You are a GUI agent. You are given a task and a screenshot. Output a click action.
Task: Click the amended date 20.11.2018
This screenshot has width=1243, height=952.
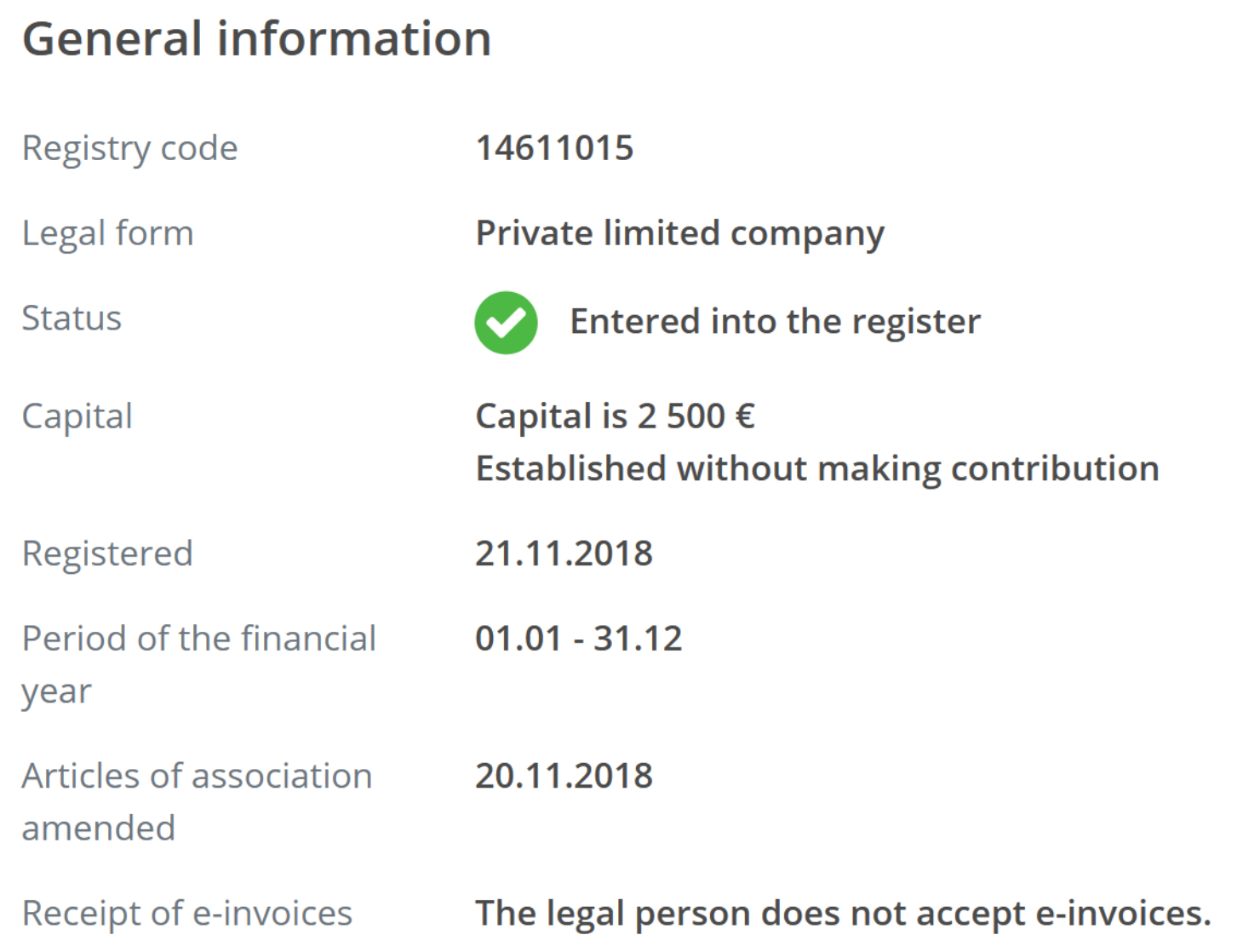tap(564, 776)
